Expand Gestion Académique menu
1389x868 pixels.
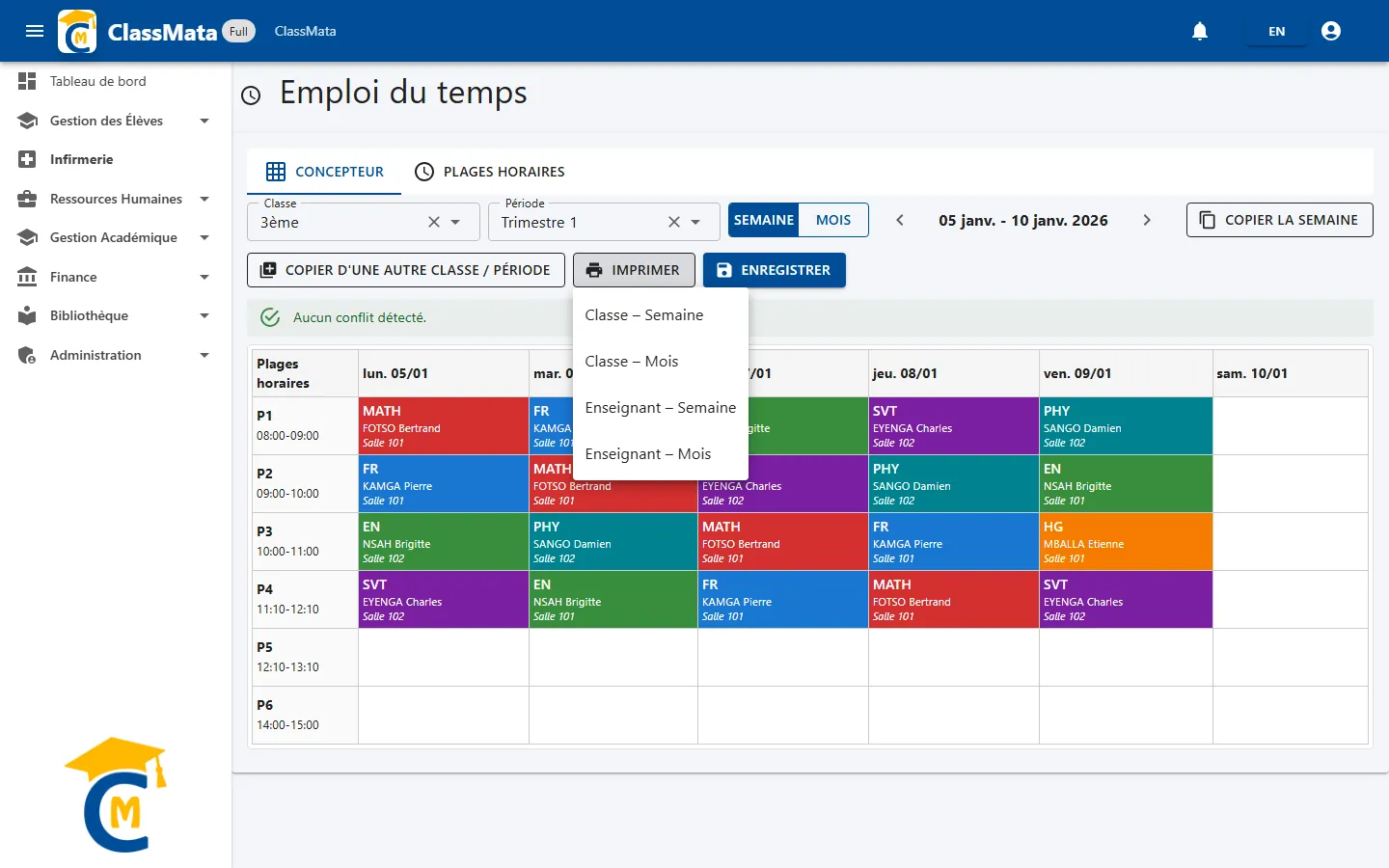point(116,238)
